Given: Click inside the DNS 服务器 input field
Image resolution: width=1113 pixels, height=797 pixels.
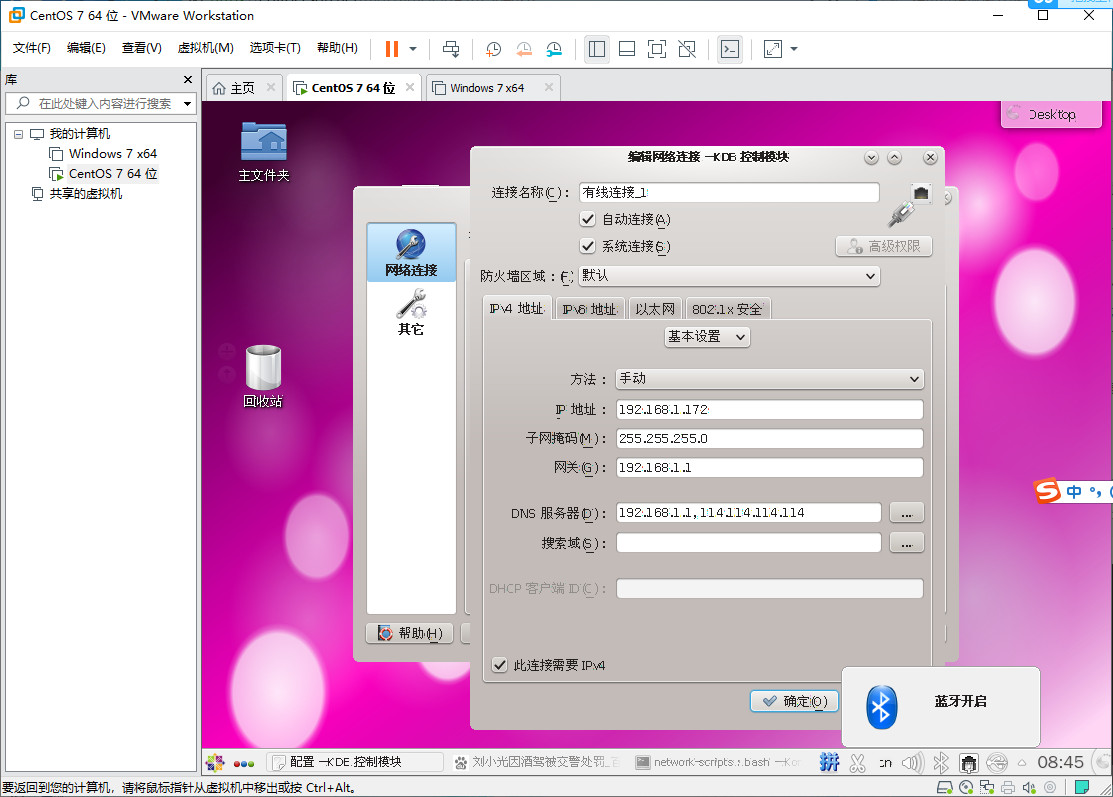Looking at the screenshot, I should coord(747,512).
